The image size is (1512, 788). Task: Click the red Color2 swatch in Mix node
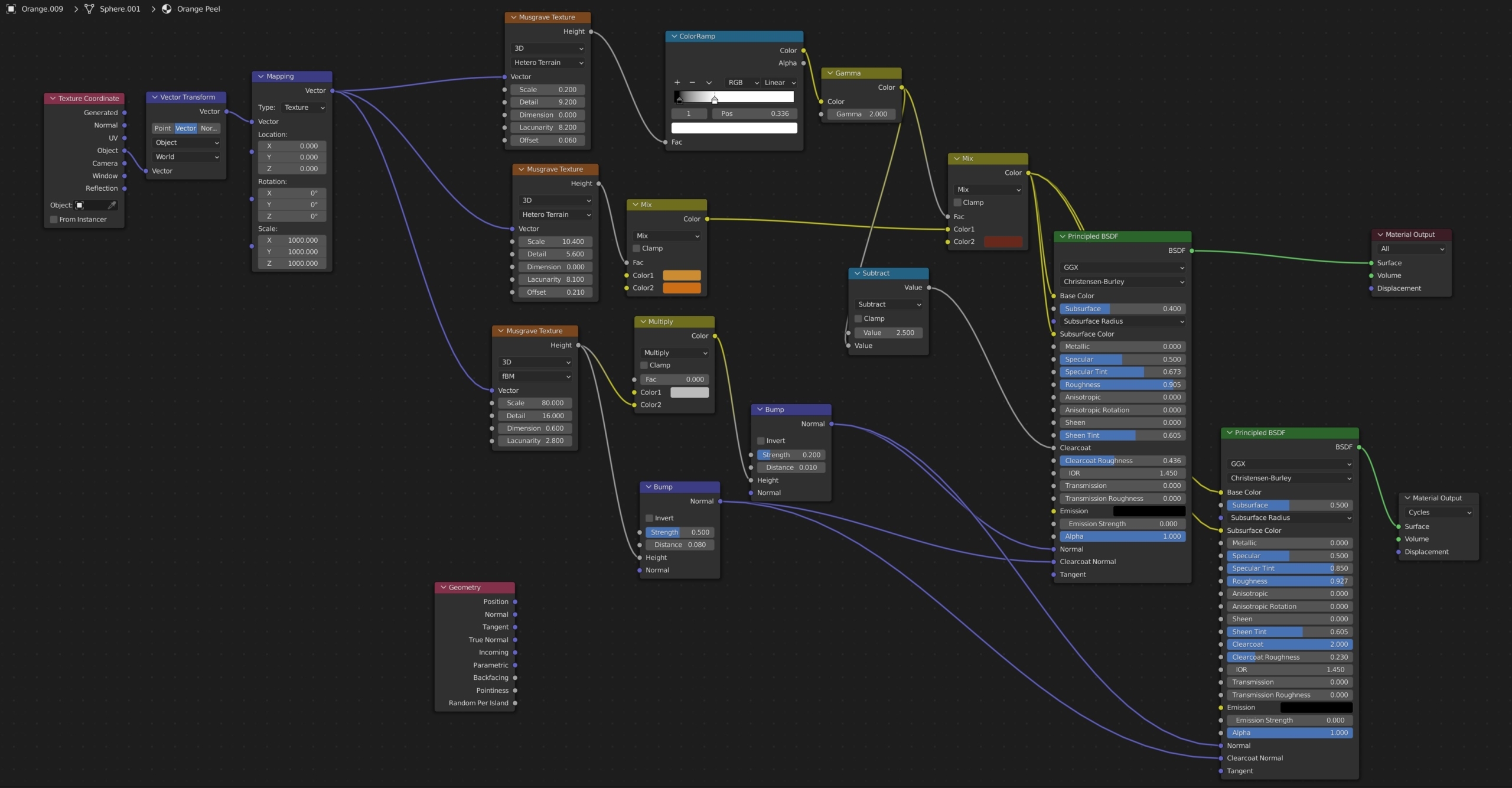(1003, 242)
